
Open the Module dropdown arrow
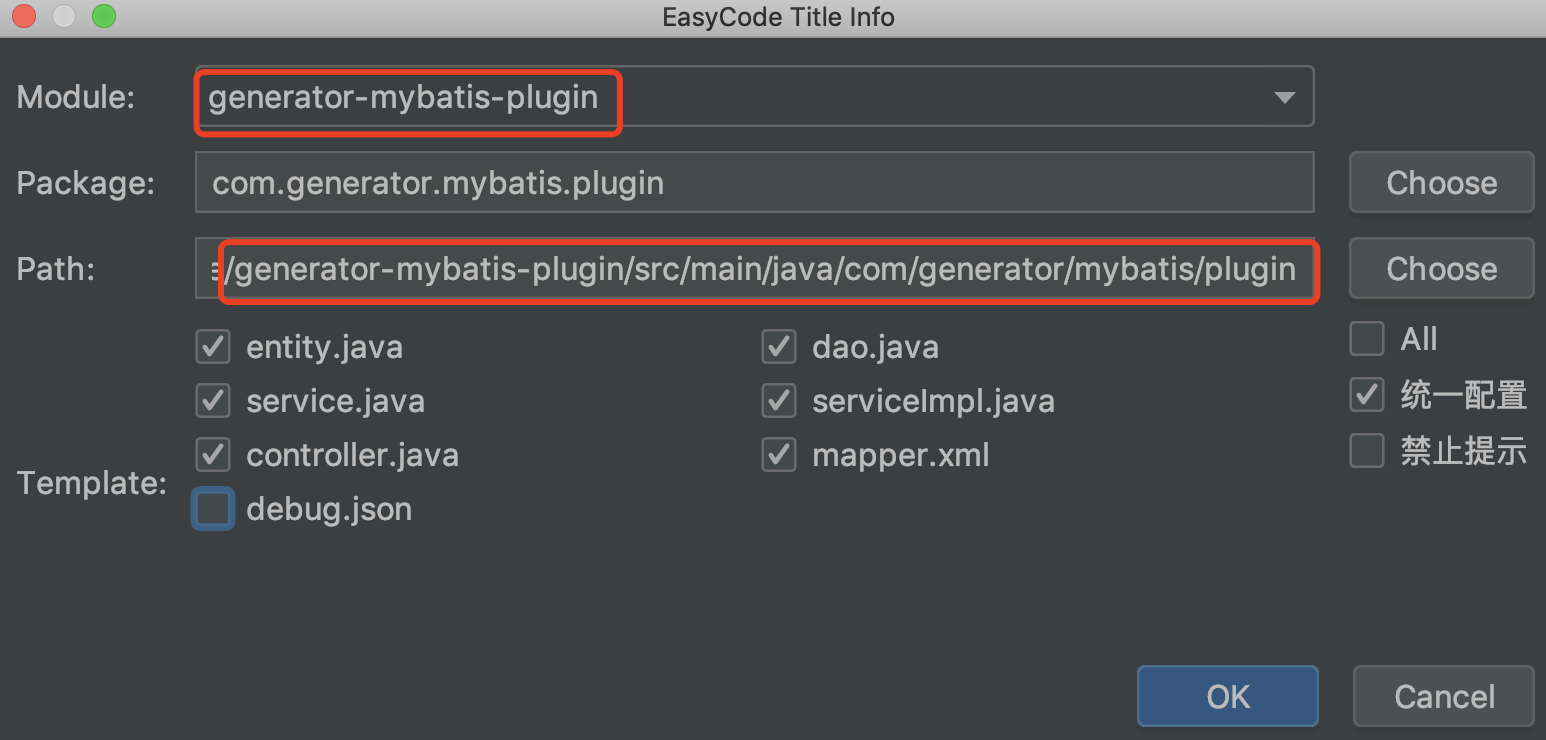point(1284,97)
